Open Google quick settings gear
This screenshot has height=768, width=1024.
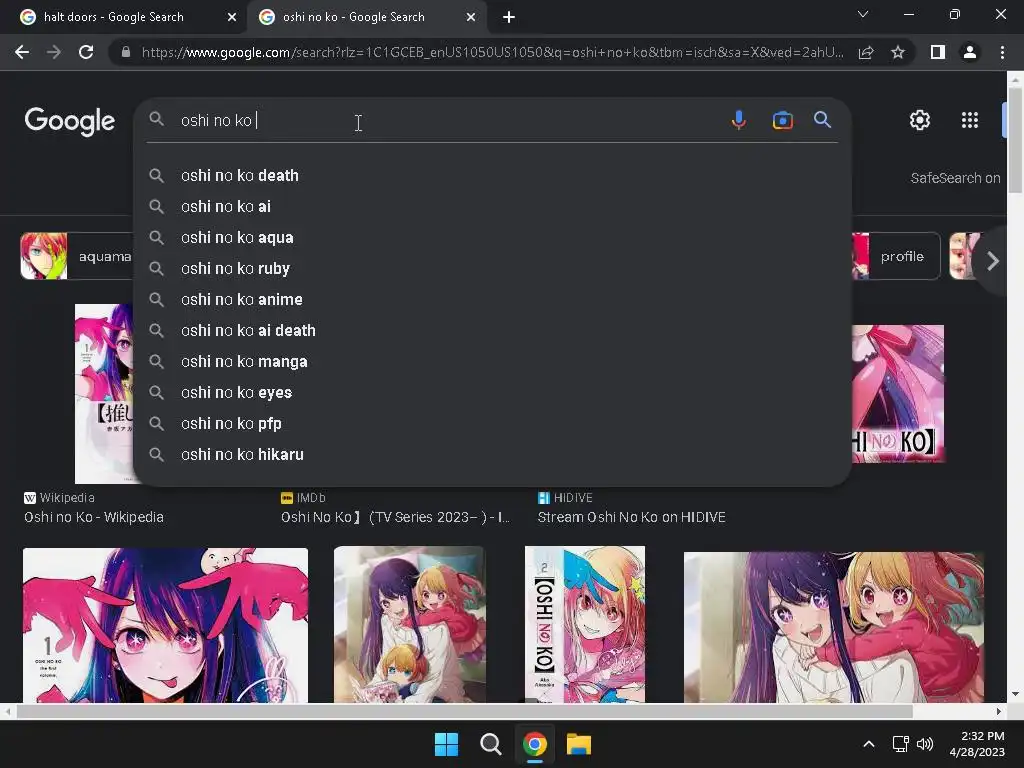920,120
